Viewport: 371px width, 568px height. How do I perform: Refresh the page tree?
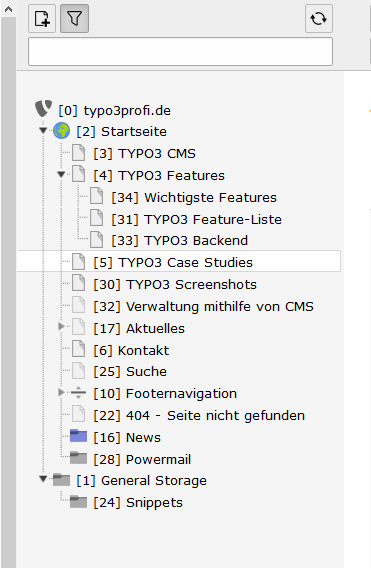[318, 18]
